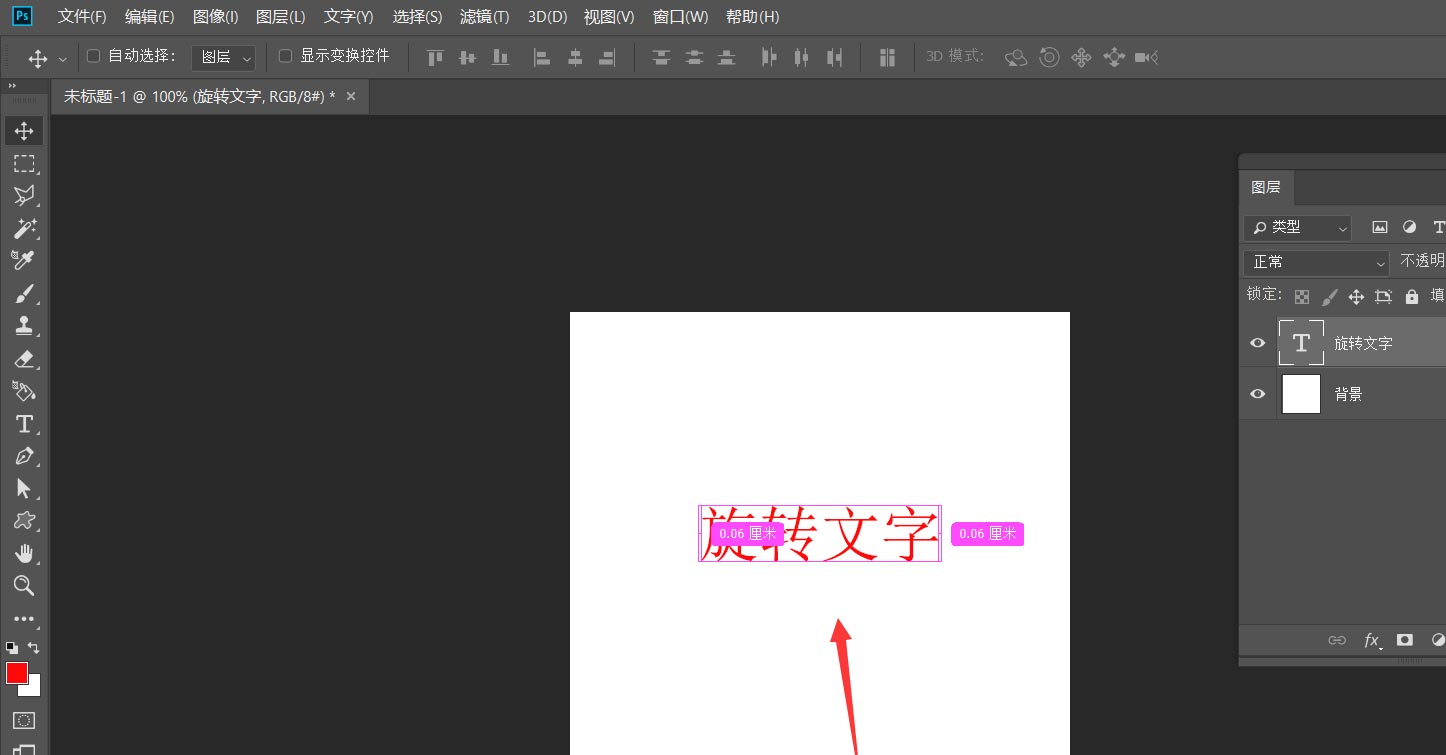Click the red foreground color swatch
The height and width of the screenshot is (755, 1446).
tap(15, 673)
